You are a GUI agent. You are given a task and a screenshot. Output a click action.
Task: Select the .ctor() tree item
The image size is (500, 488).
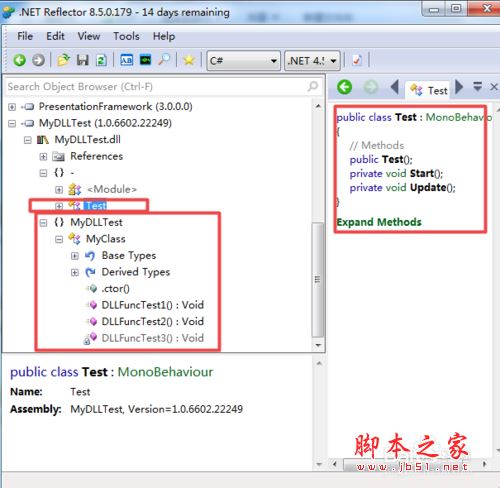click(115, 289)
